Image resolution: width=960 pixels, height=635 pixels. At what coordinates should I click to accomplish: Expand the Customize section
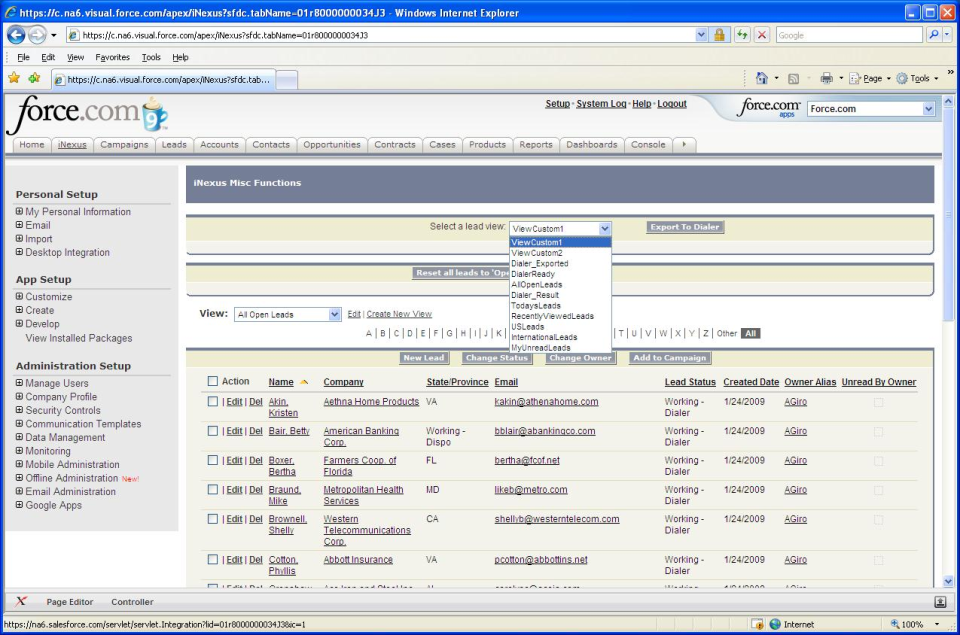(x=20, y=296)
